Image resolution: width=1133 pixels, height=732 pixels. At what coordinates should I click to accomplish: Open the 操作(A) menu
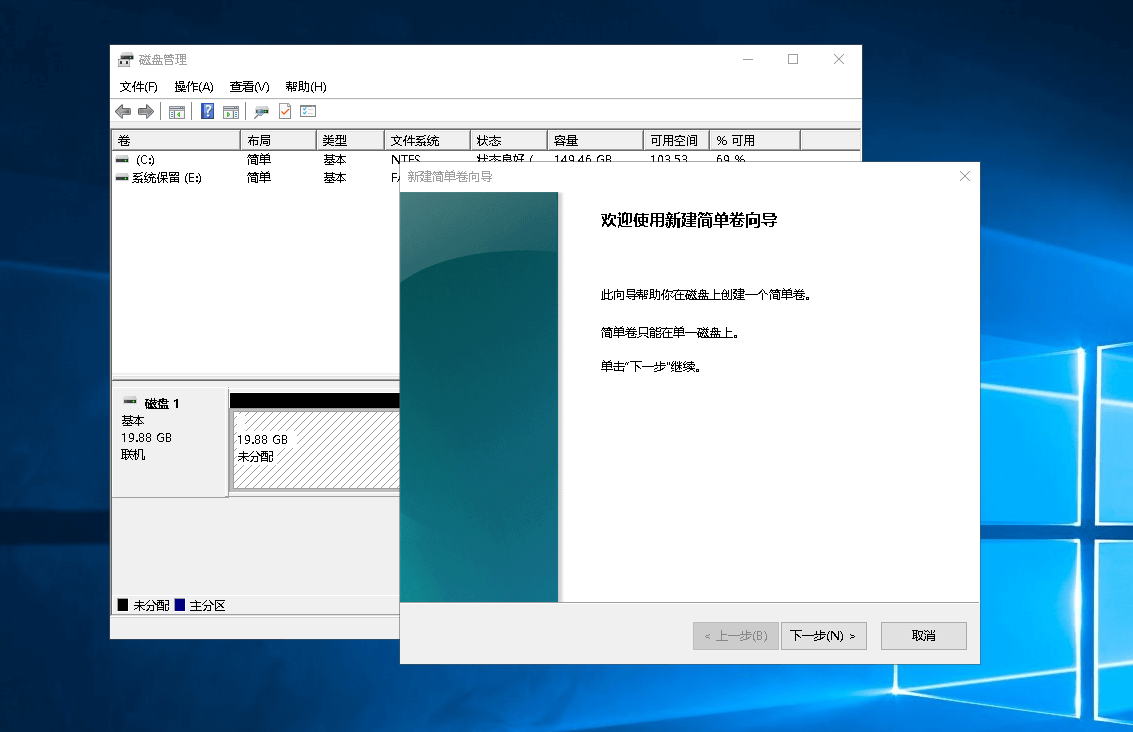193,87
